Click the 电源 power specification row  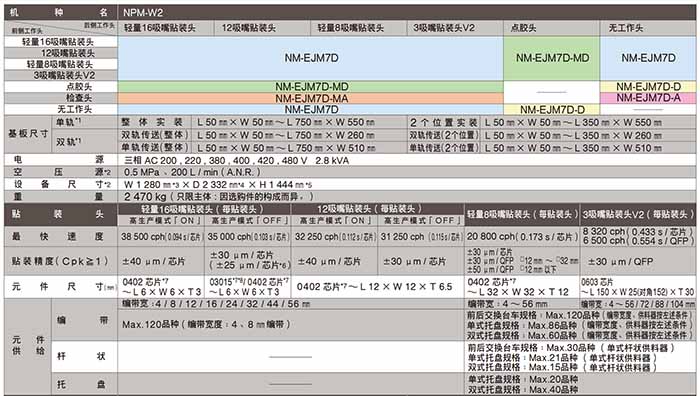click(350, 160)
